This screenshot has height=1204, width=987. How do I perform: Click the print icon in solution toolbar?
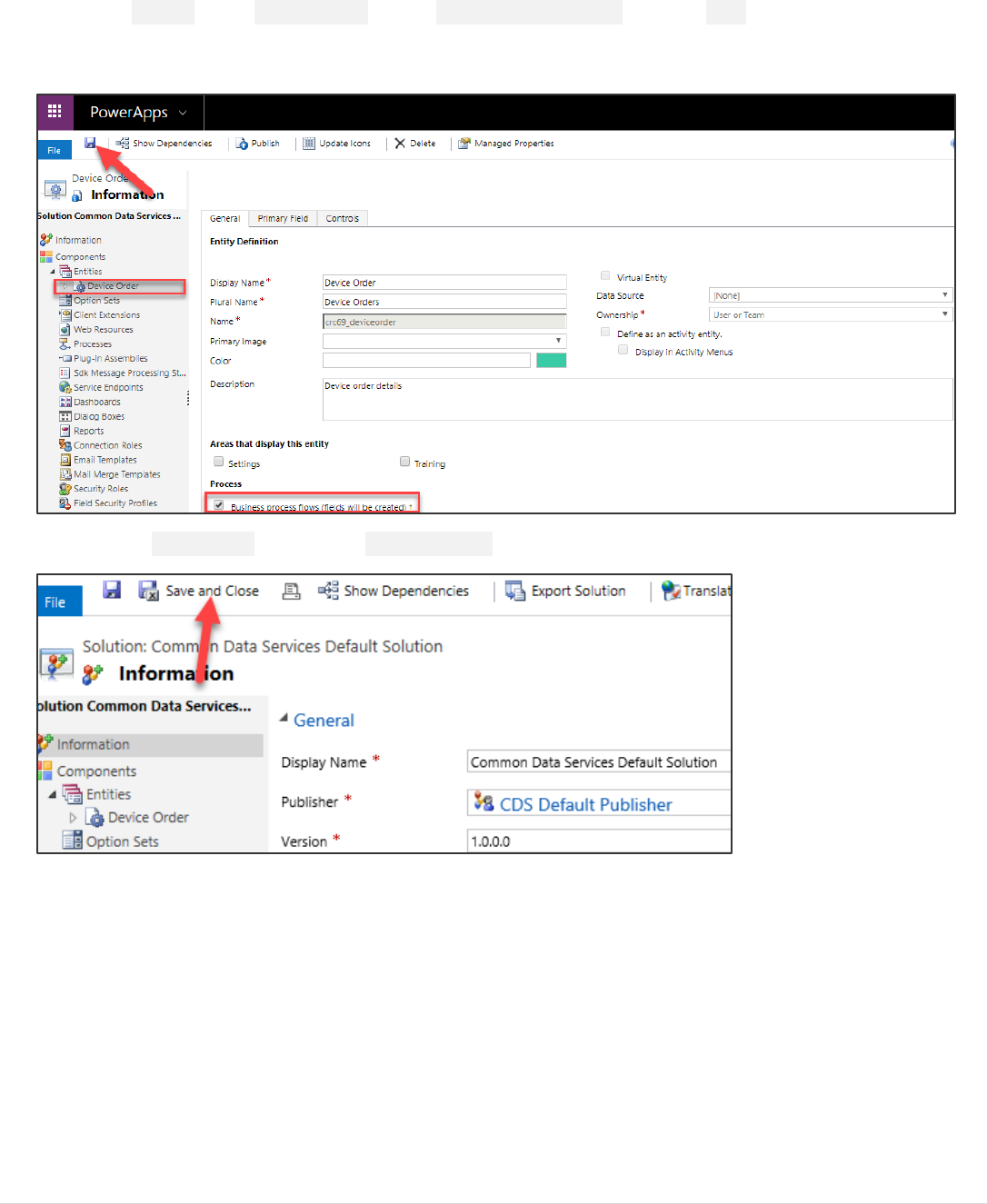291,591
